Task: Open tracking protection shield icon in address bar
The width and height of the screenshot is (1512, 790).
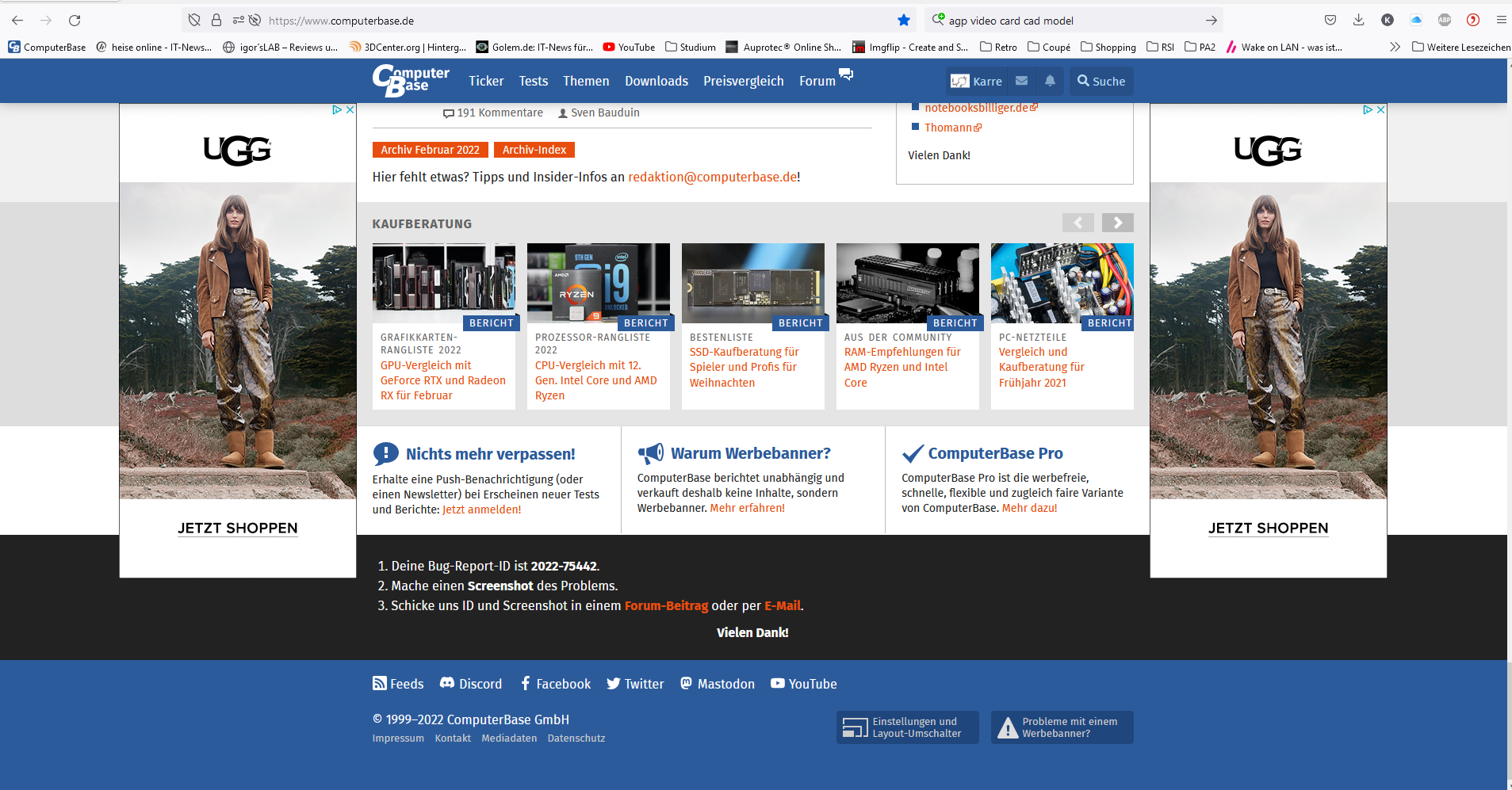Action: (194, 21)
